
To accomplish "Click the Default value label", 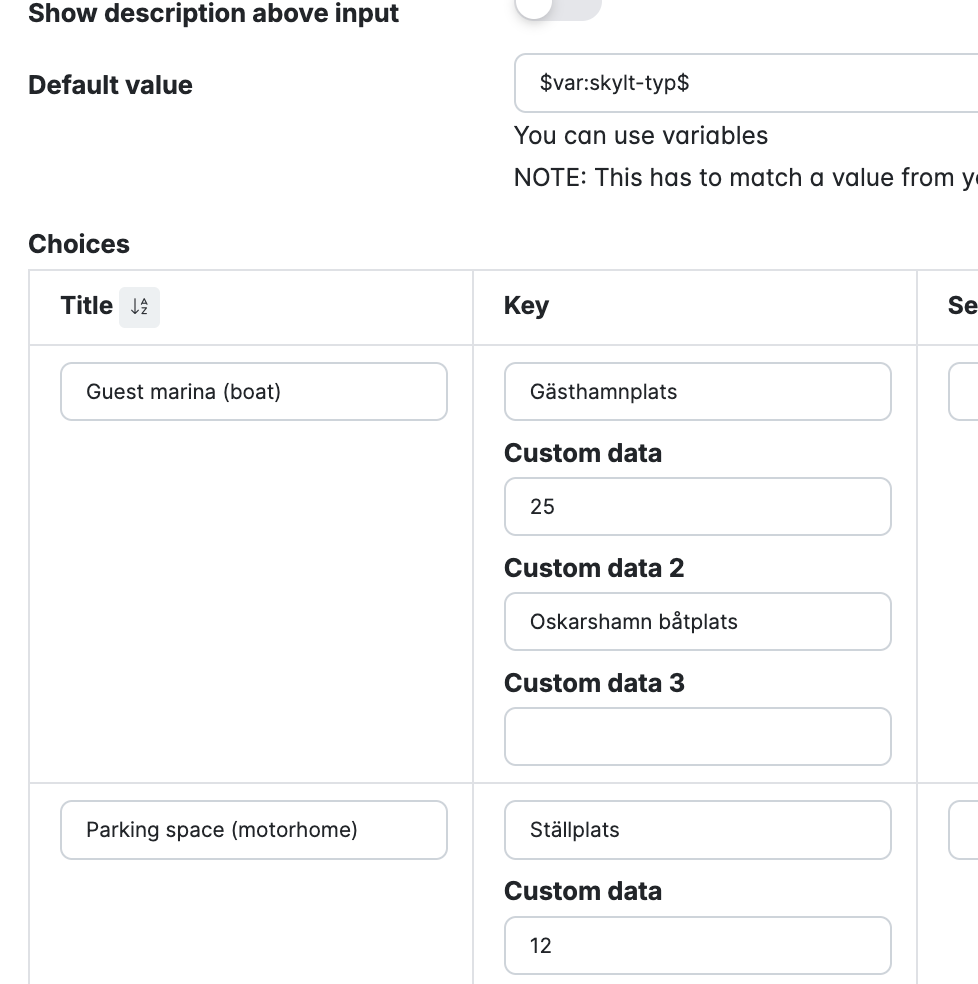I will click(110, 85).
